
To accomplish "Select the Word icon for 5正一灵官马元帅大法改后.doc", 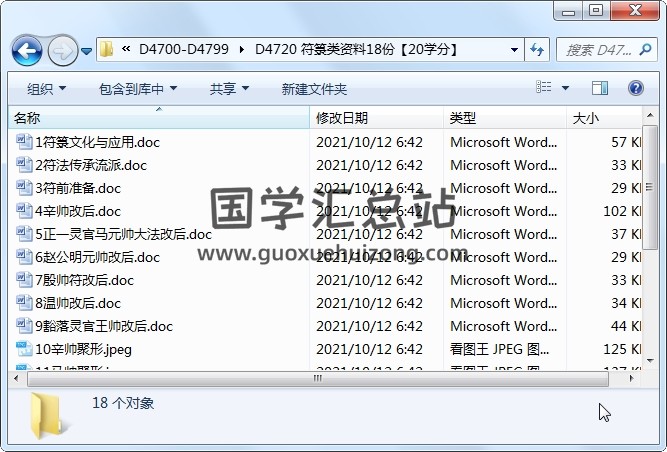I will point(24,233).
